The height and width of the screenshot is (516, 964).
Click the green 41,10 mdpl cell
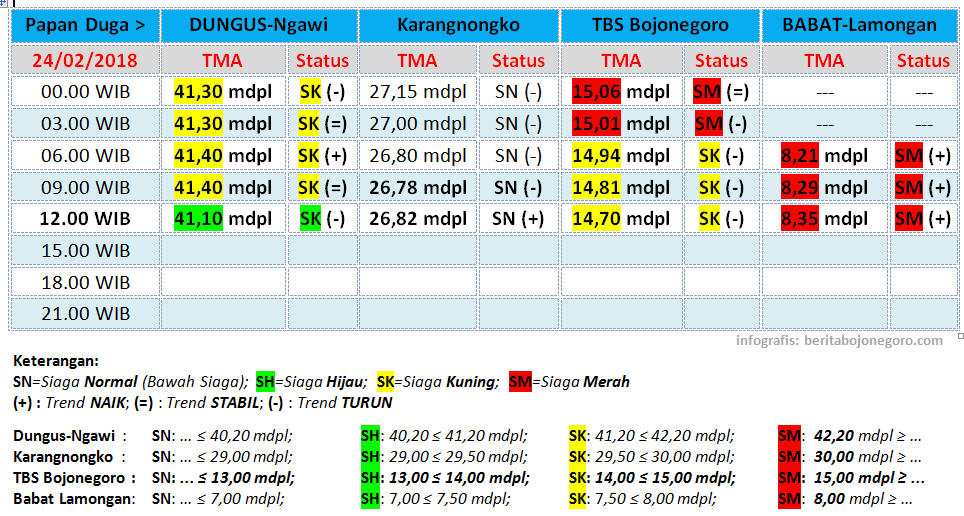point(223,218)
